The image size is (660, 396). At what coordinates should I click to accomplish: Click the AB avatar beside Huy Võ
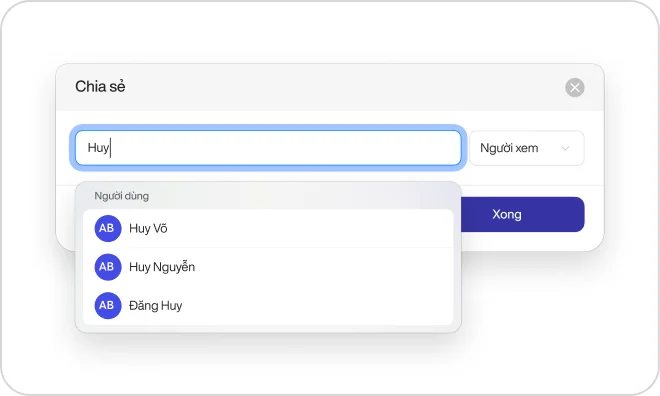click(x=108, y=228)
